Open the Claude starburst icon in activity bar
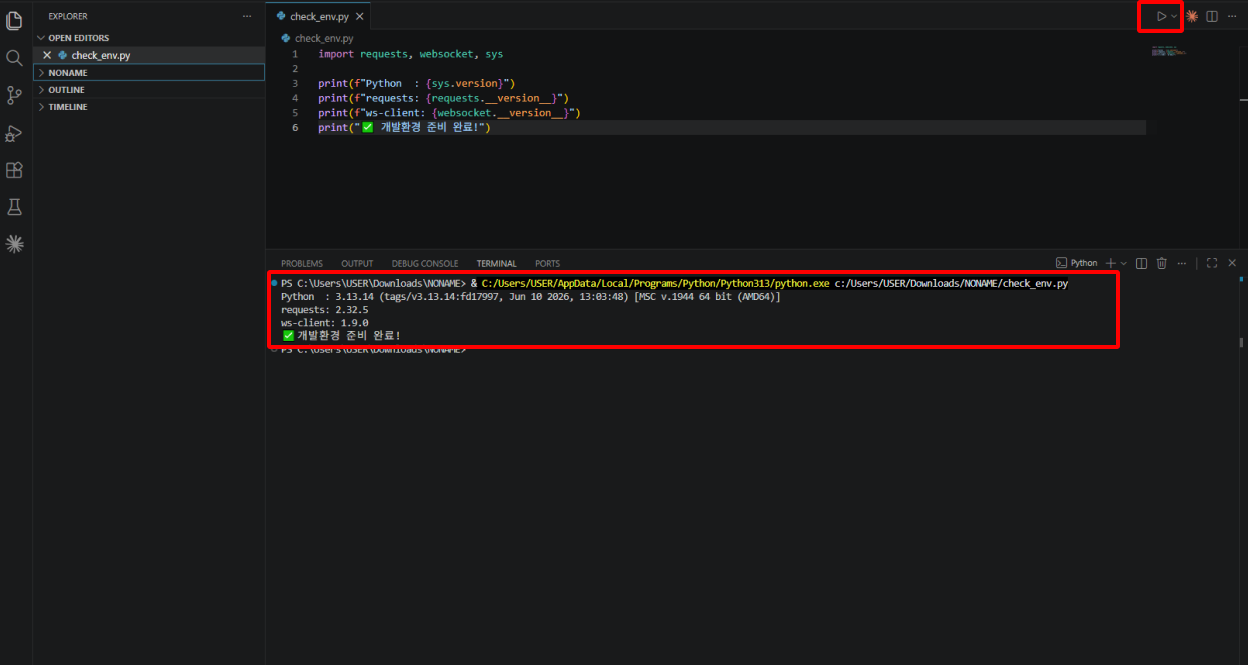Screen dimensions: 1248x665 point(14,243)
